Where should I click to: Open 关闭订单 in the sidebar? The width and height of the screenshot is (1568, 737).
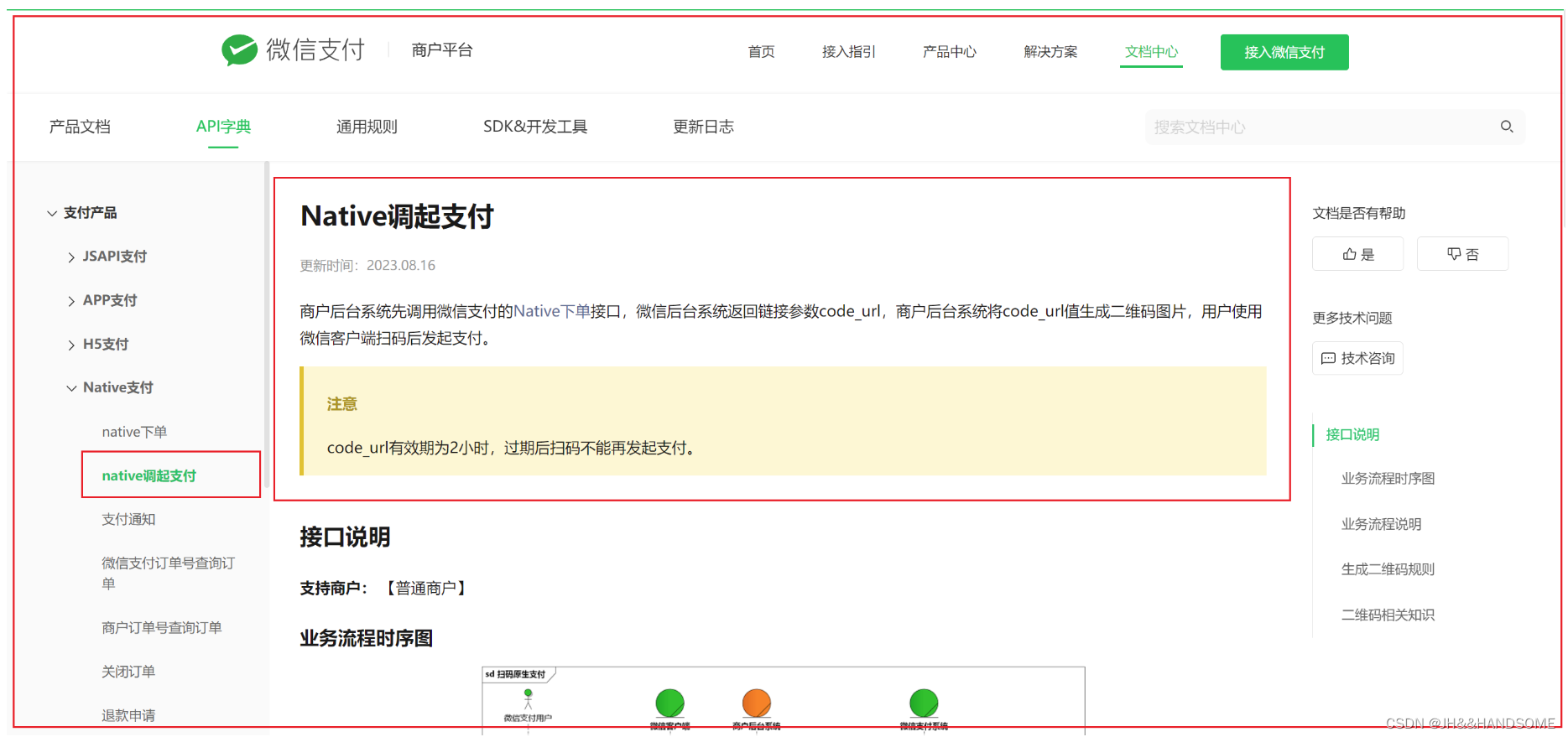pyautogui.click(x=128, y=672)
